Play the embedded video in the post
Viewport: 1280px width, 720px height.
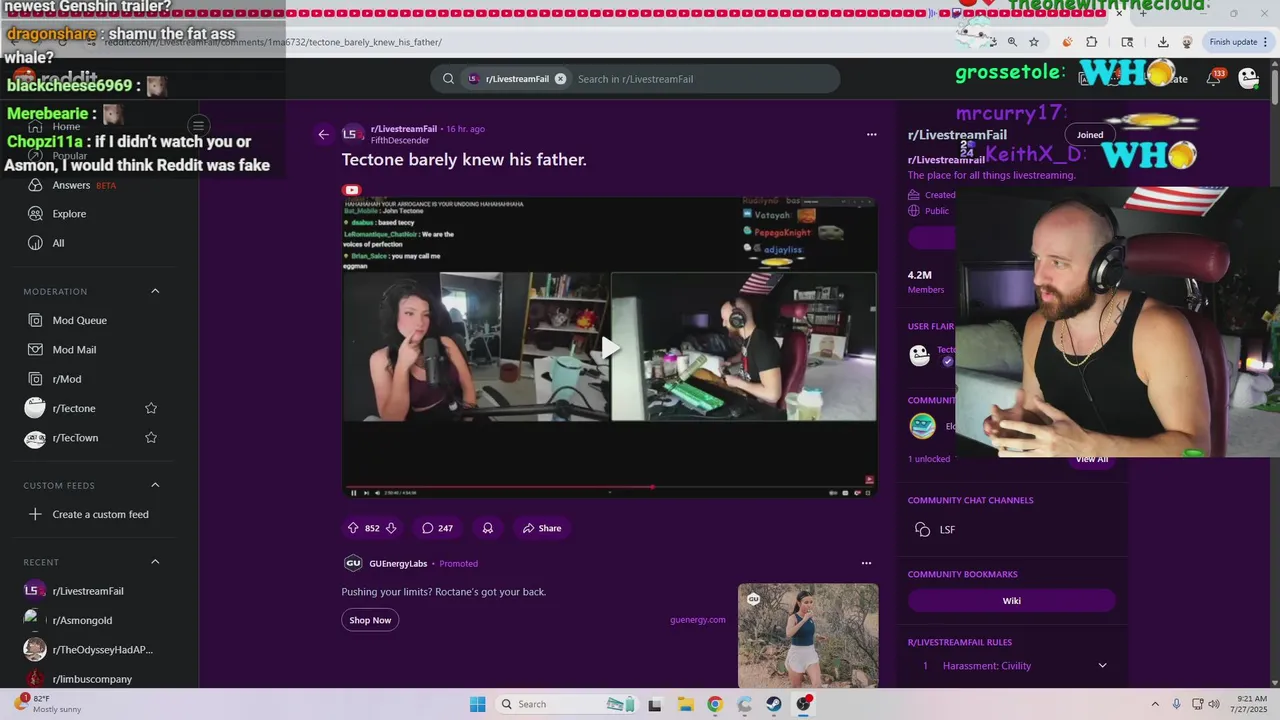pyautogui.click(x=610, y=347)
